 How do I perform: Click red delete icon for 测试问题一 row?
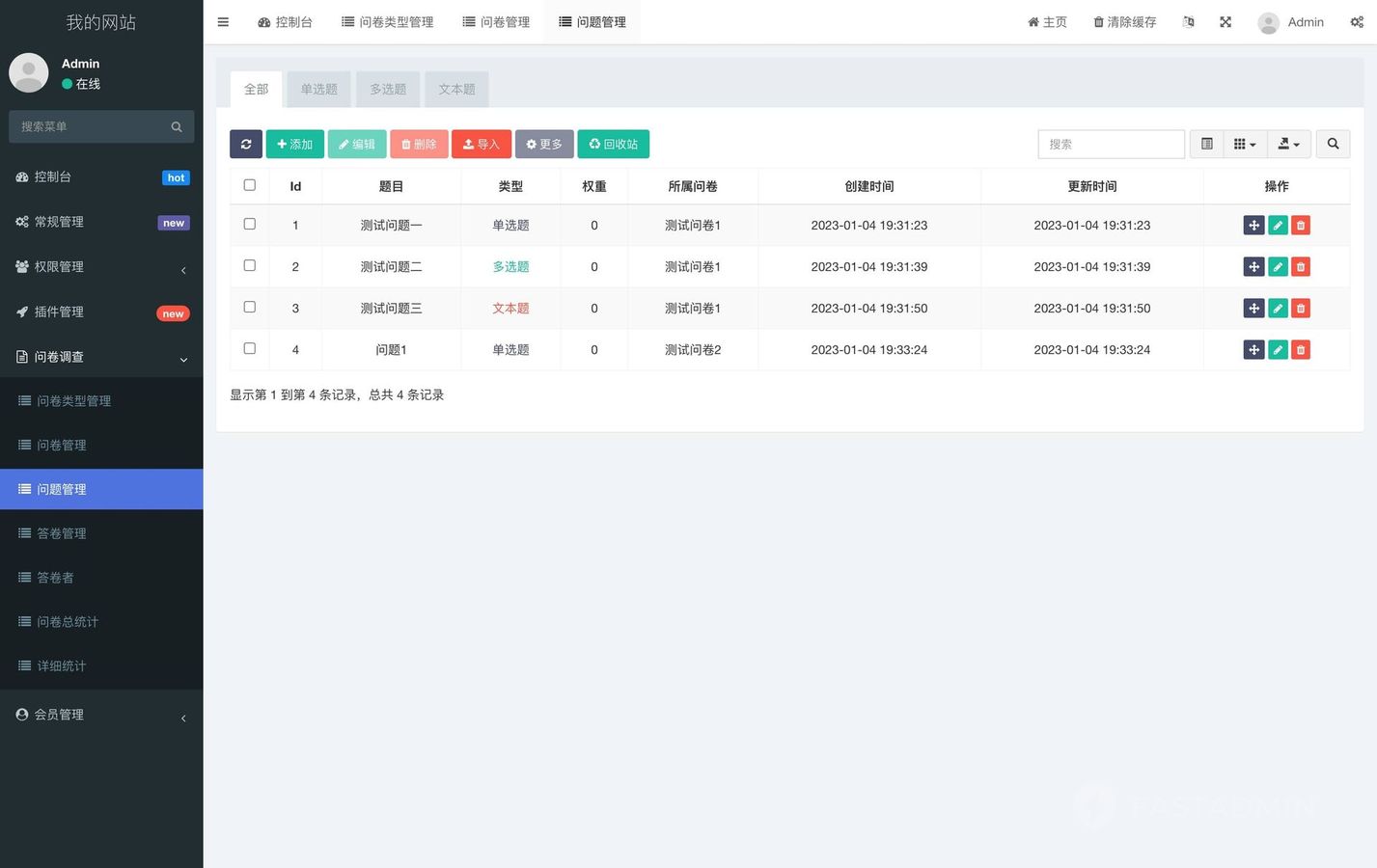coord(1301,226)
